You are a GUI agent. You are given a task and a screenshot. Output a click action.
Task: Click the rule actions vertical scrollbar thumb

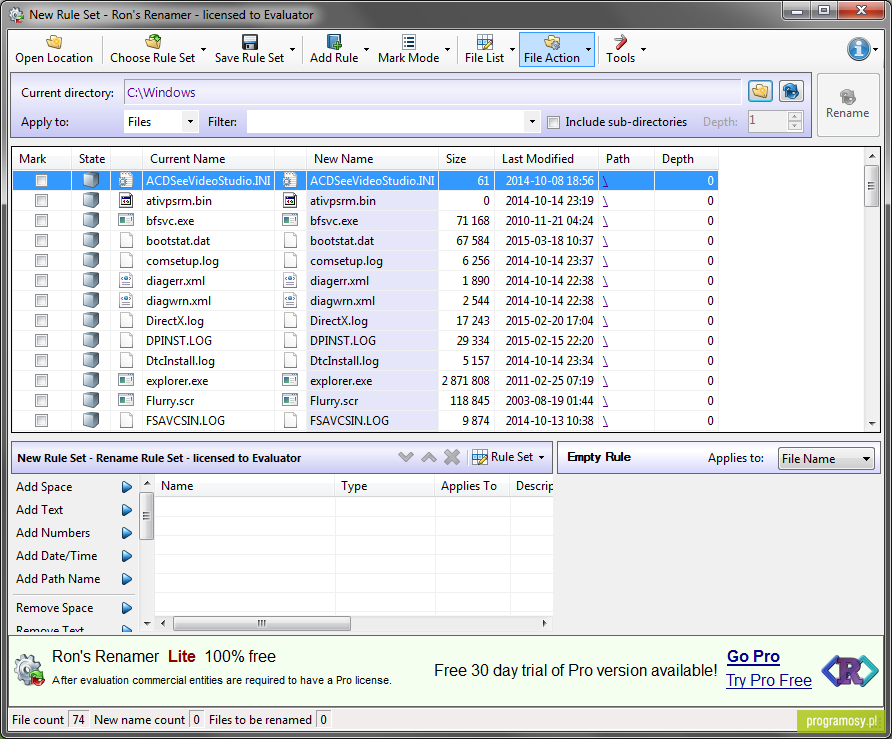coord(146,516)
